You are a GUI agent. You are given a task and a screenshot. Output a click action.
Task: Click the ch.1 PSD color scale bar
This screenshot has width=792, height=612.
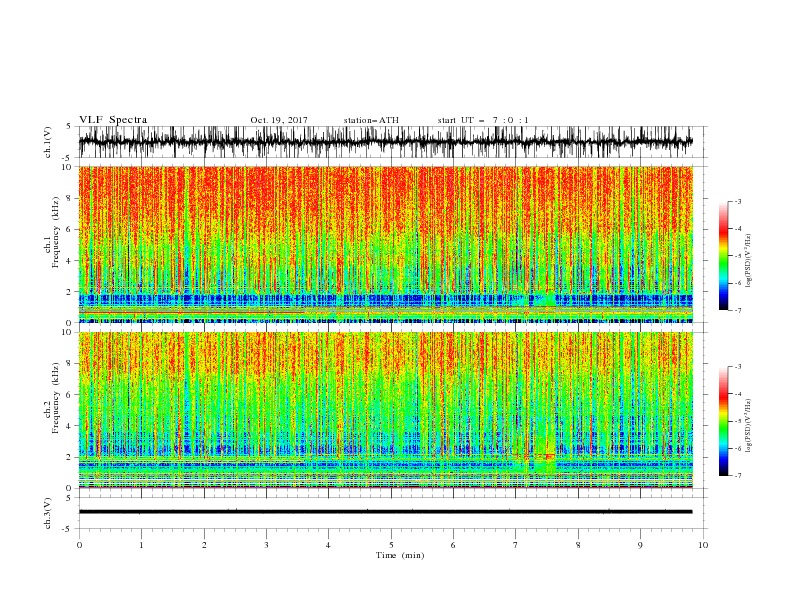pyautogui.click(x=724, y=256)
